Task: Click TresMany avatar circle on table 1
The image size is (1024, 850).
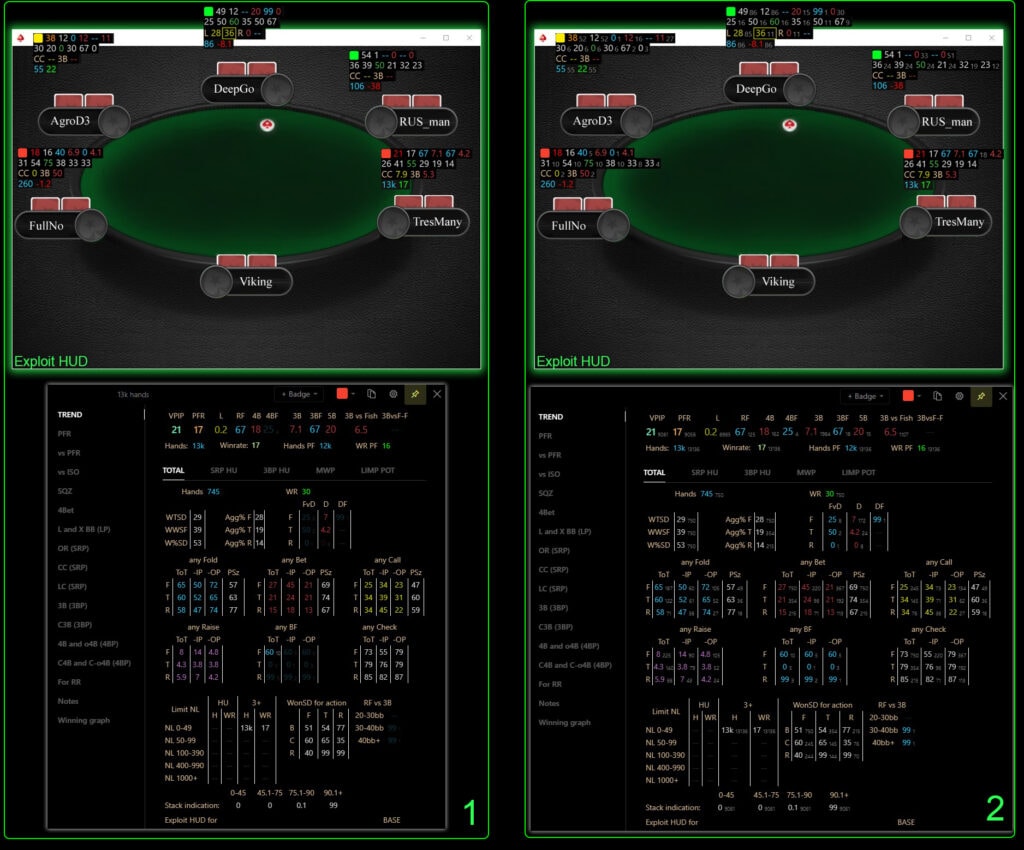Action: (393, 223)
